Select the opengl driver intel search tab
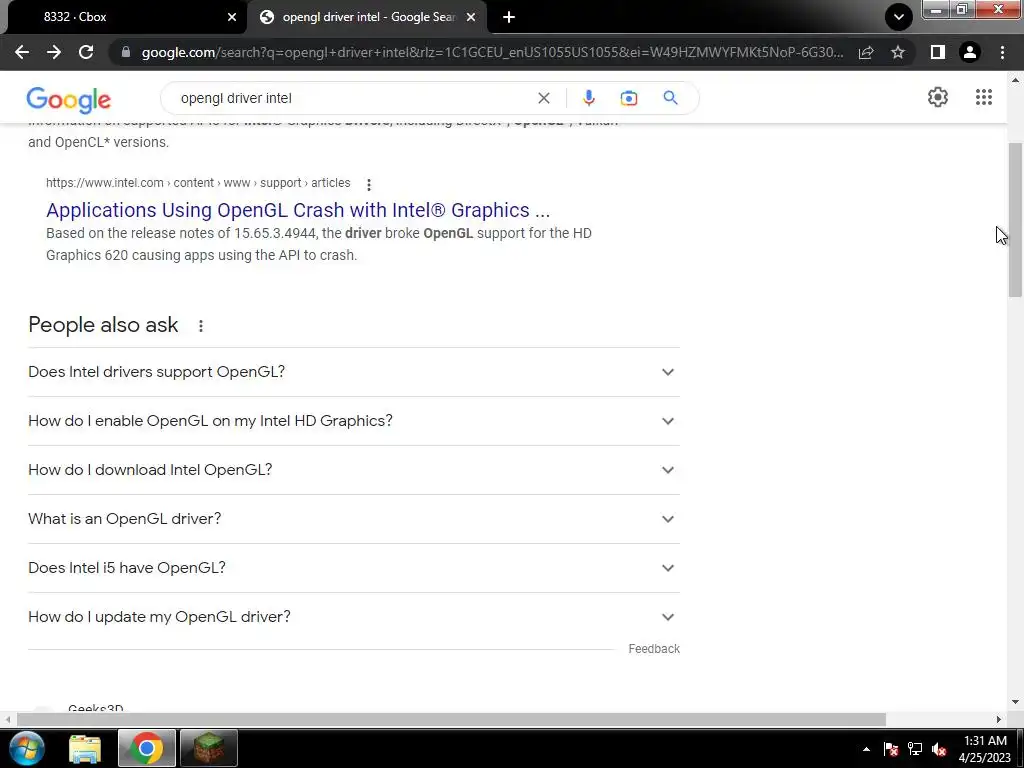 (x=366, y=17)
